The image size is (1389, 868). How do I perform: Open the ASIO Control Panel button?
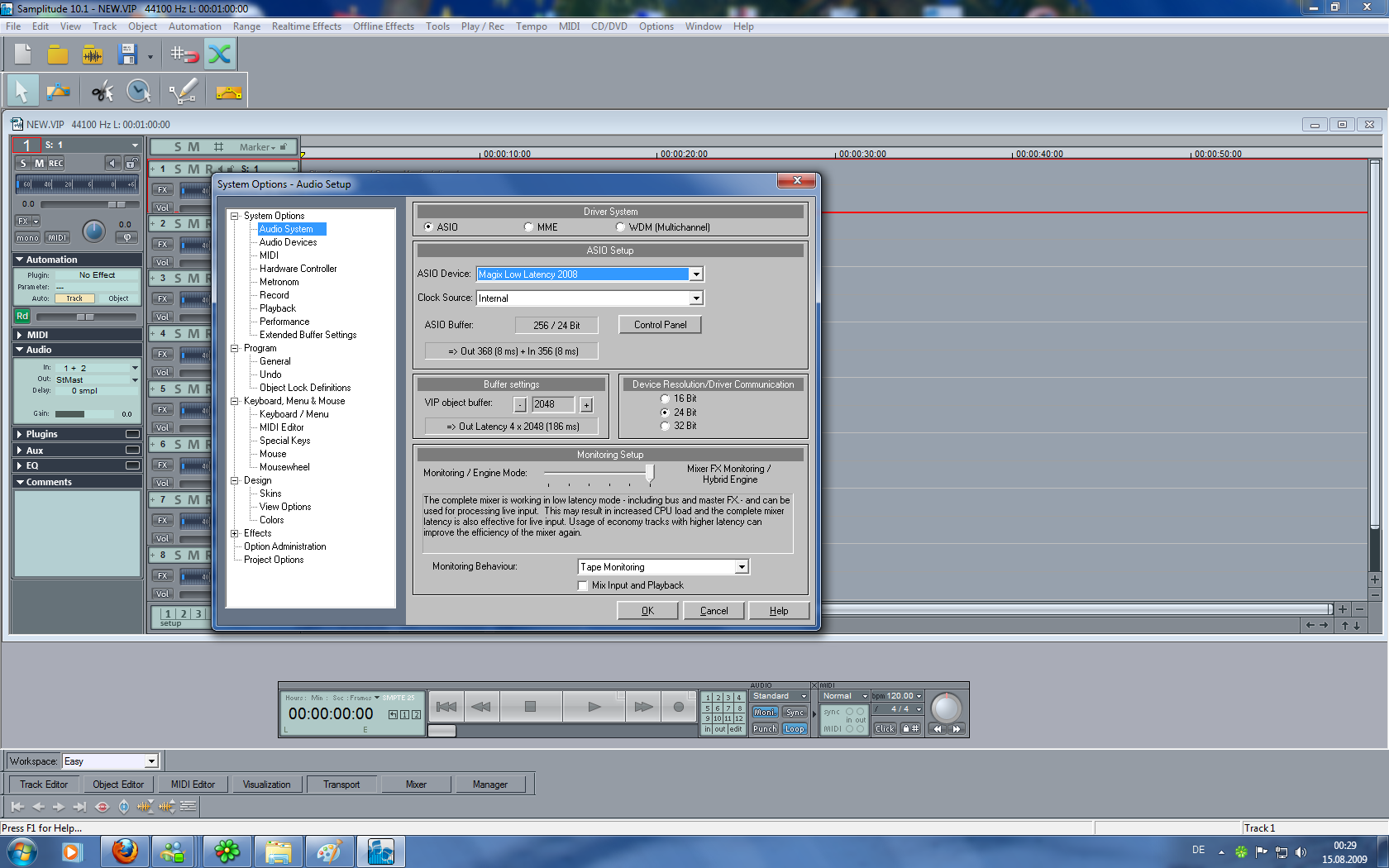point(660,325)
